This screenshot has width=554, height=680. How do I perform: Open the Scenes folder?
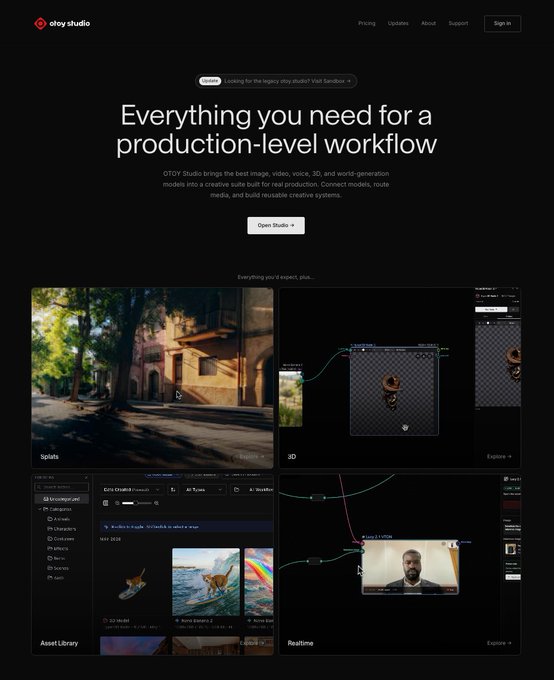58,568
